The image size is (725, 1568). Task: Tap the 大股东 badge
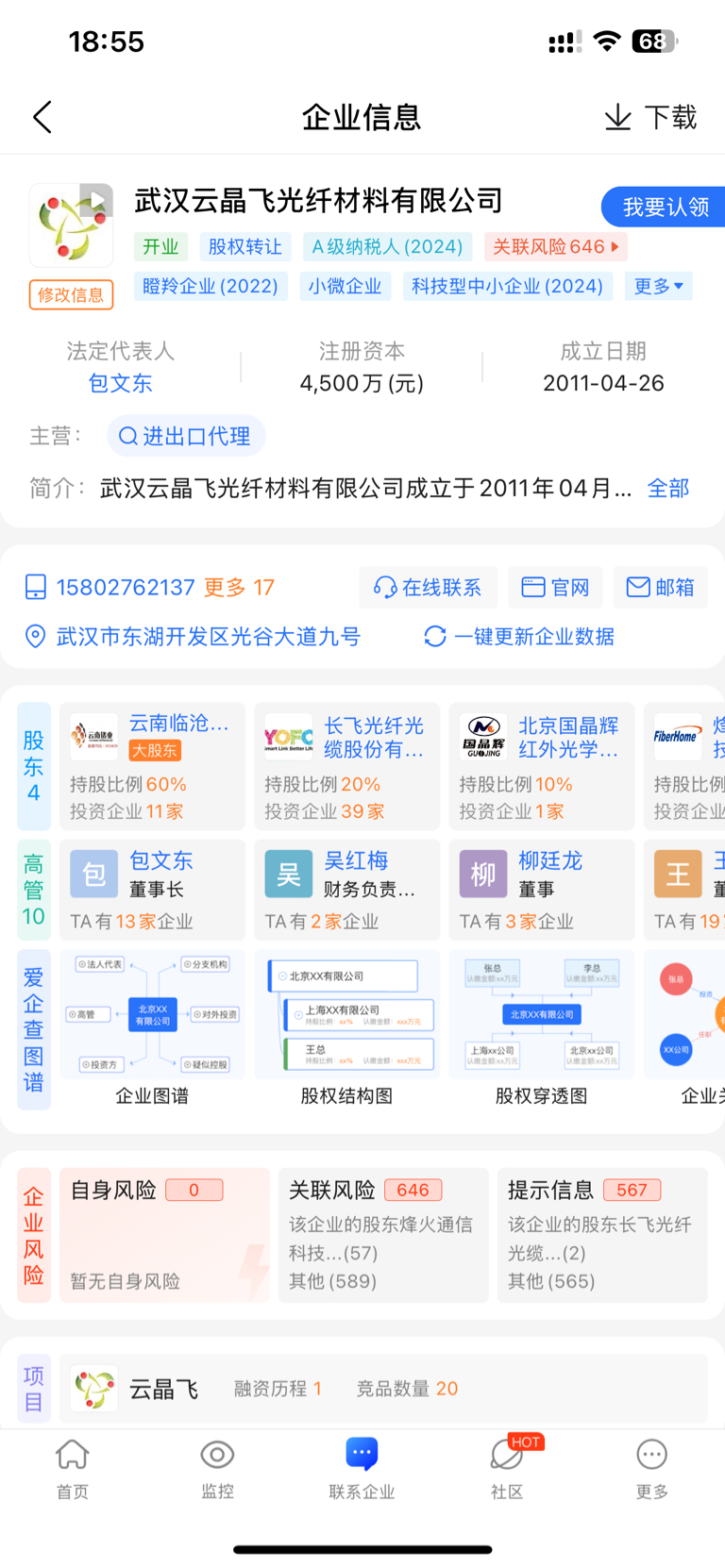(155, 751)
